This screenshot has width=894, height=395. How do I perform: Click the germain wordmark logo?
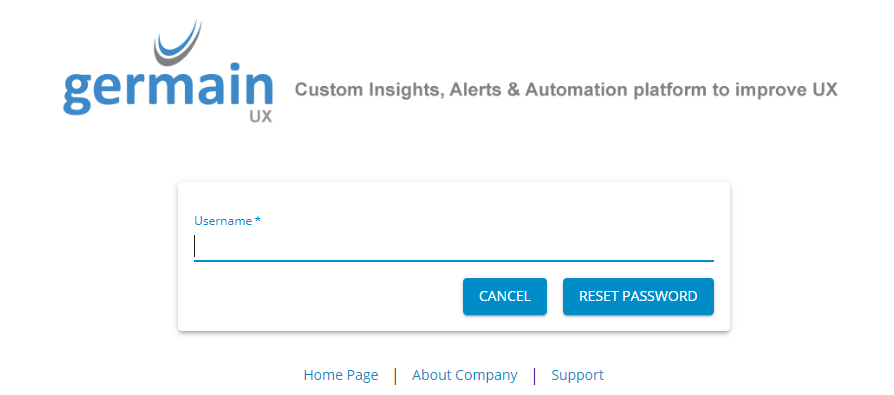point(168,91)
